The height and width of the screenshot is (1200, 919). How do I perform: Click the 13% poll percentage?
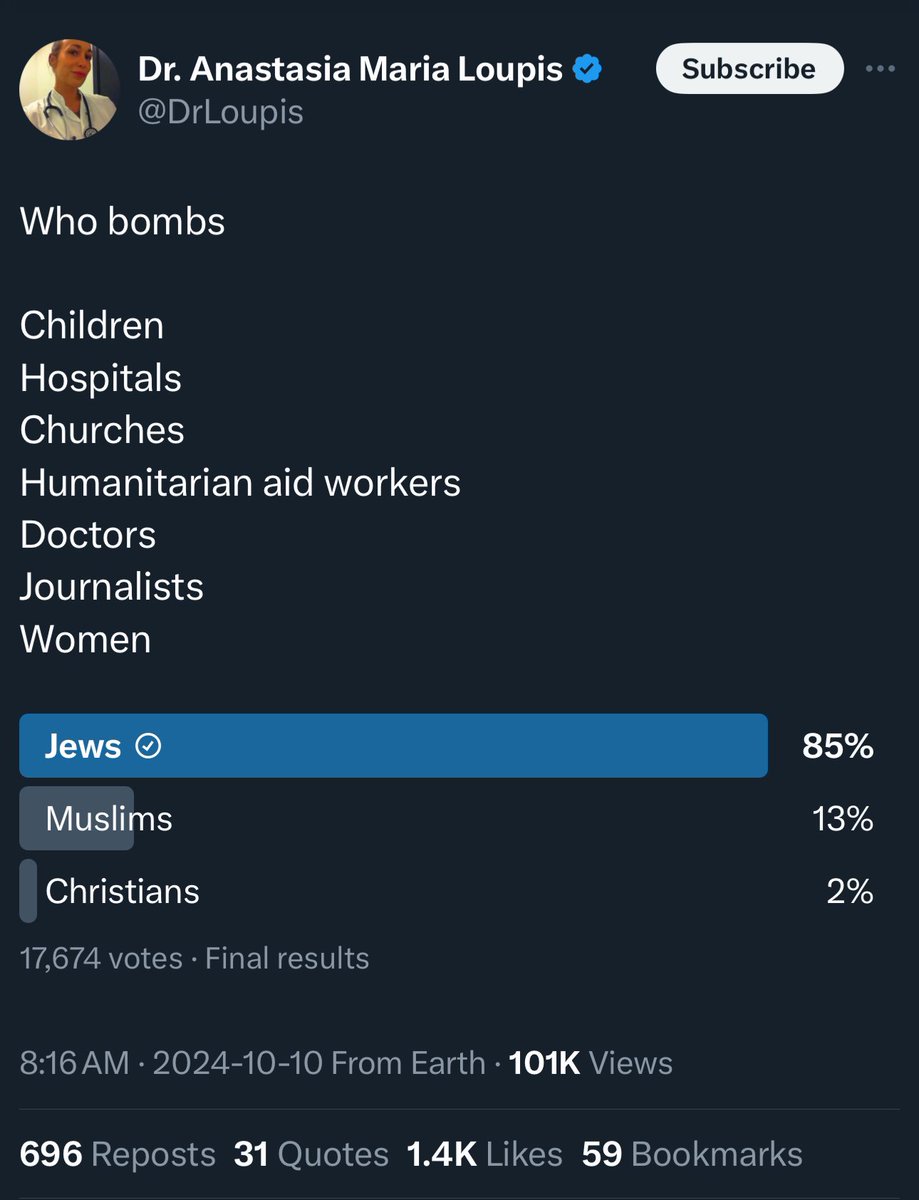(x=843, y=819)
